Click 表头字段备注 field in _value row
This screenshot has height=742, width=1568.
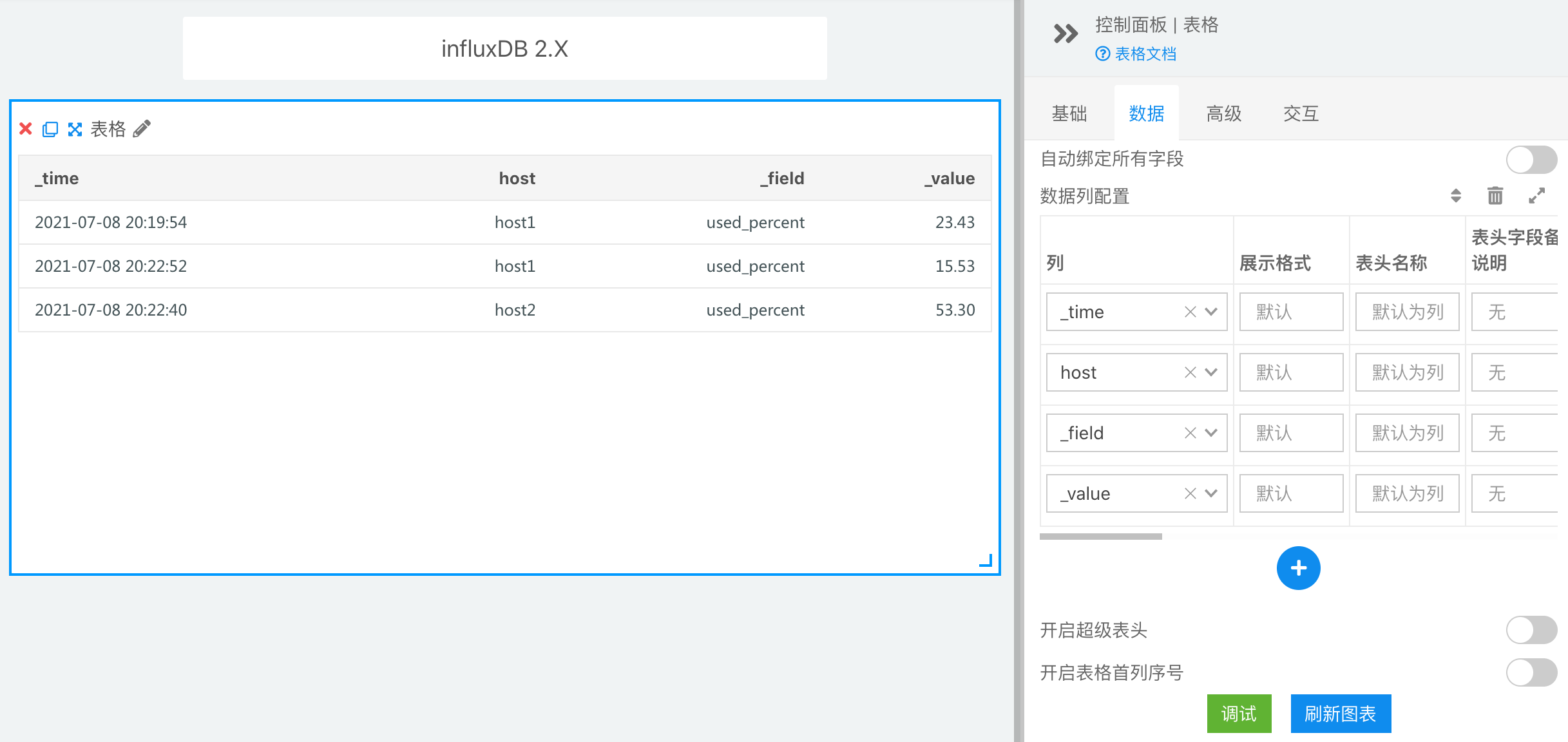click(1515, 493)
